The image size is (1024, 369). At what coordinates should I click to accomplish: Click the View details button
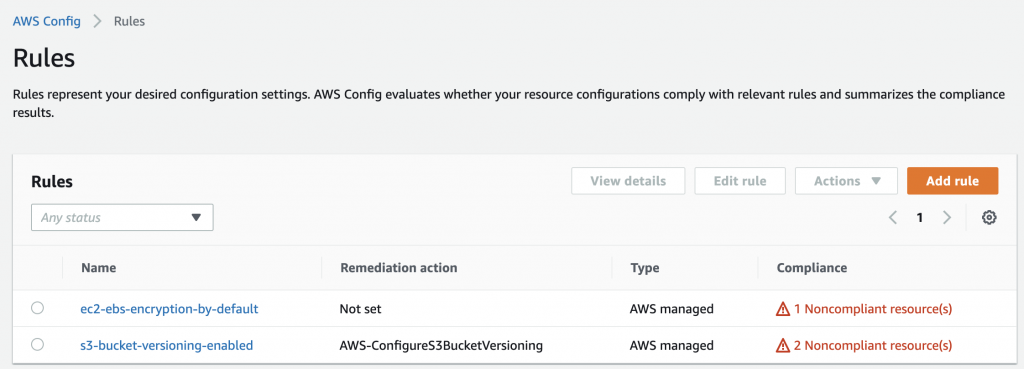coord(628,181)
